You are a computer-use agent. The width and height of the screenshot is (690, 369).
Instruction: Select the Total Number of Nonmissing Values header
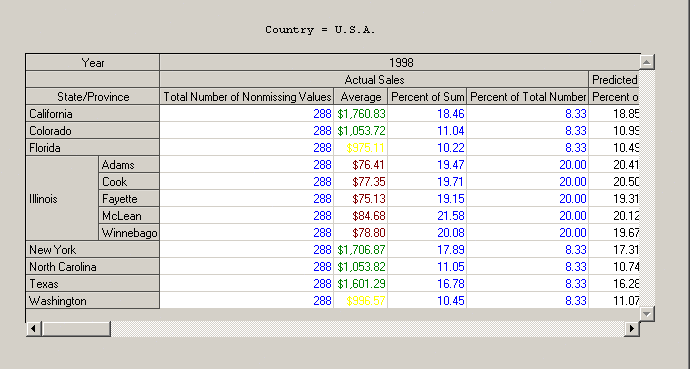(247, 96)
